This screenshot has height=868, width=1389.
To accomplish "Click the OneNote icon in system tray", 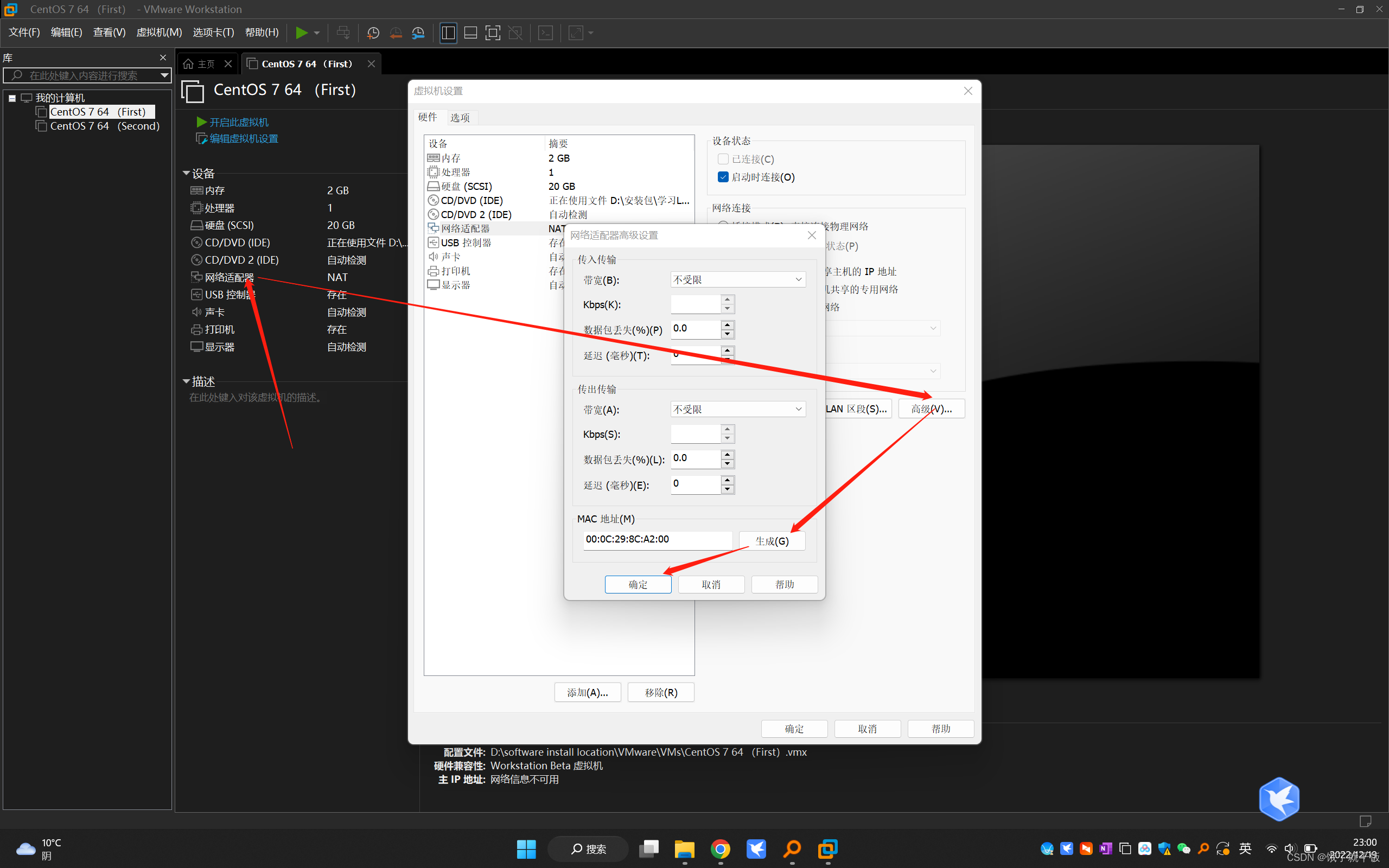I will click(x=1105, y=848).
